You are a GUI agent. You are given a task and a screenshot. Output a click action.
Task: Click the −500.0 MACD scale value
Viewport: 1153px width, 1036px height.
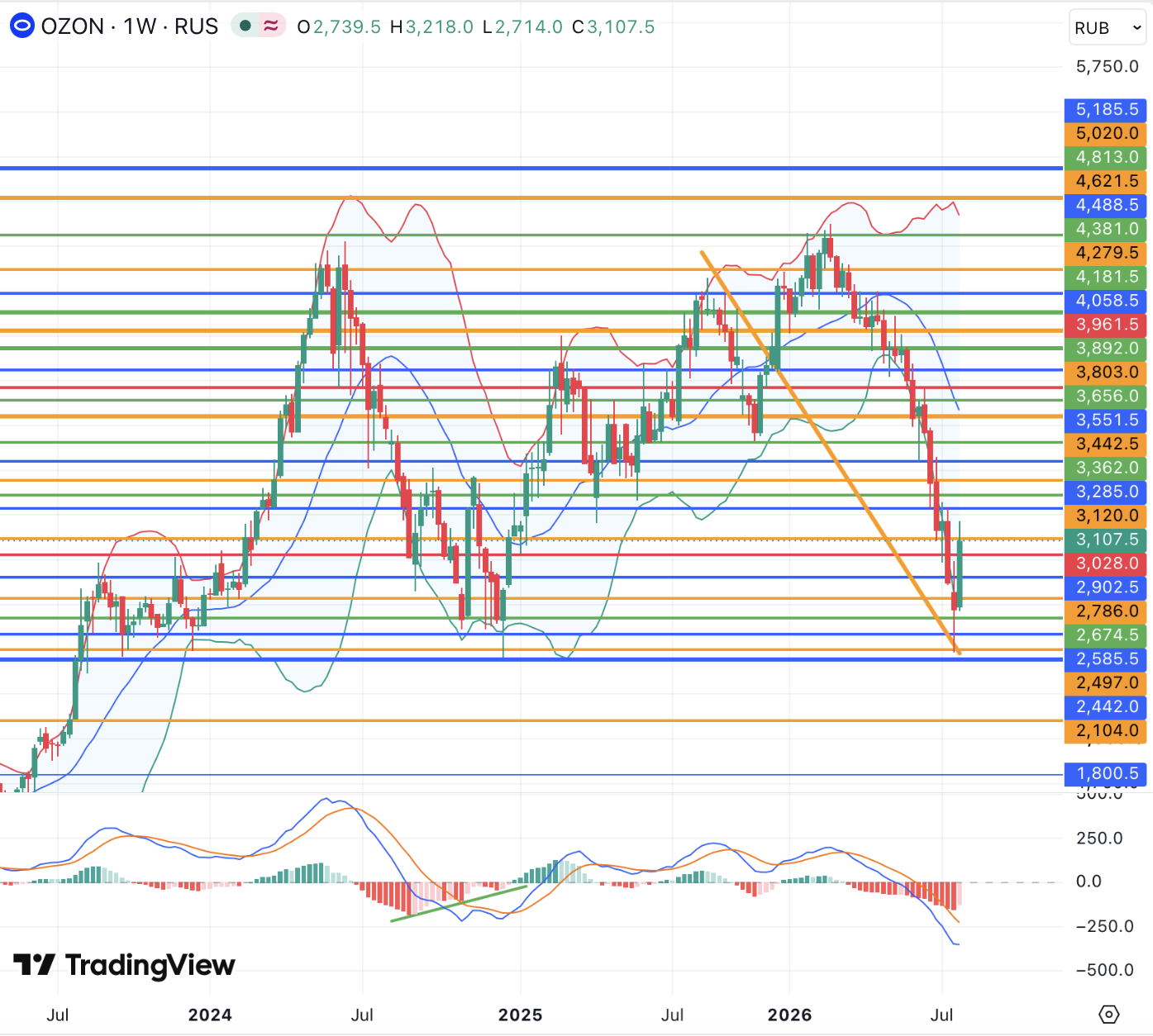click(x=1105, y=971)
